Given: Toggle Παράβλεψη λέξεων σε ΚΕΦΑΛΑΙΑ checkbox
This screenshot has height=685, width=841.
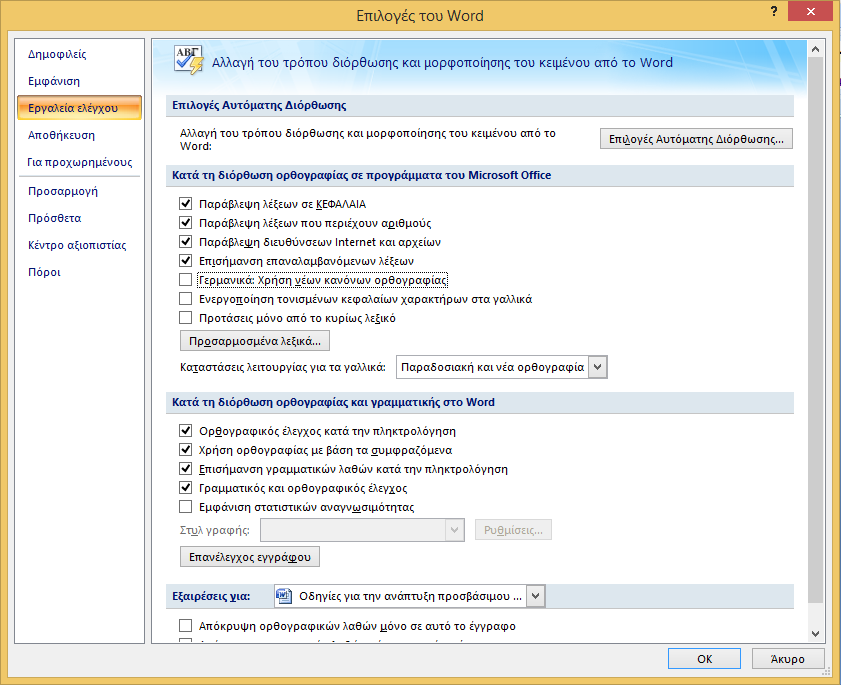Looking at the screenshot, I should tap(186, 203).
